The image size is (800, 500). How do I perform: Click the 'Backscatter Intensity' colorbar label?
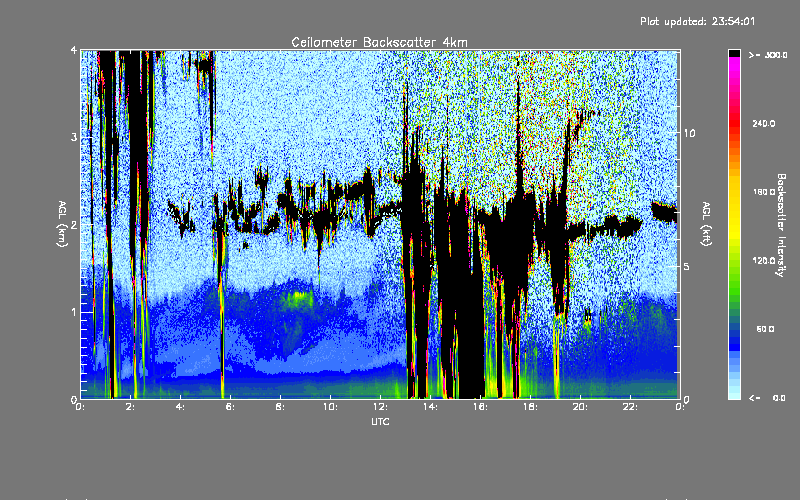(781, 225)
